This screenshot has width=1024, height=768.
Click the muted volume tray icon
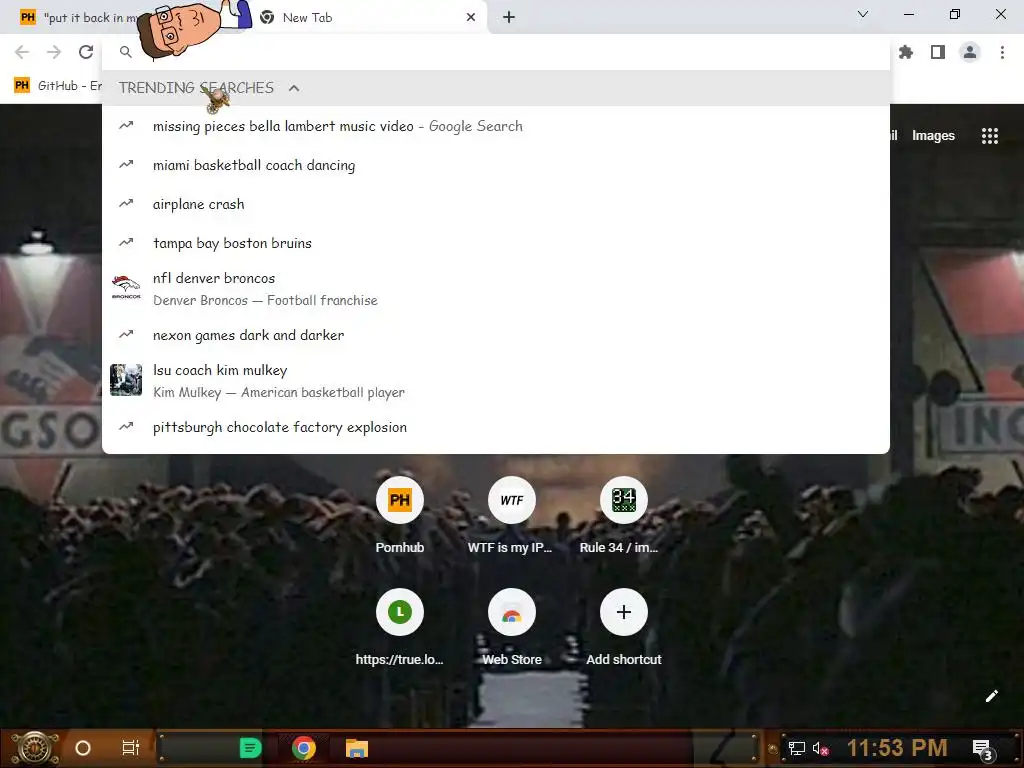[x=820, y=748]
